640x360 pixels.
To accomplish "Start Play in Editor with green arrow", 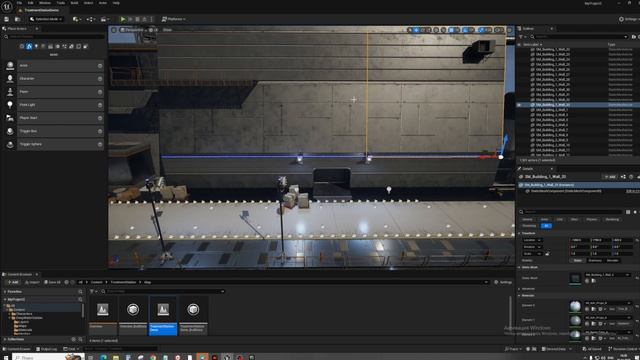I will 122,19.
